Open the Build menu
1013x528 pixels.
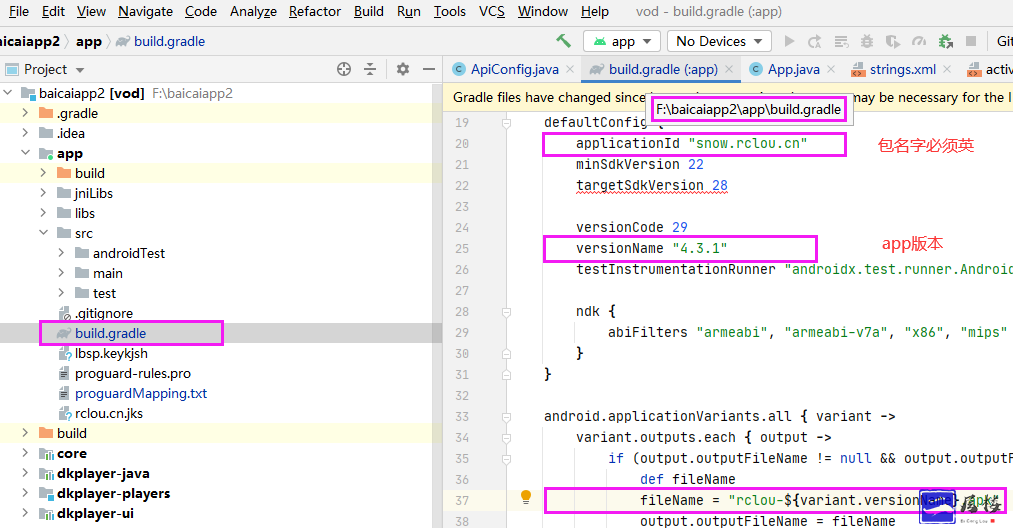click(368, 12)
